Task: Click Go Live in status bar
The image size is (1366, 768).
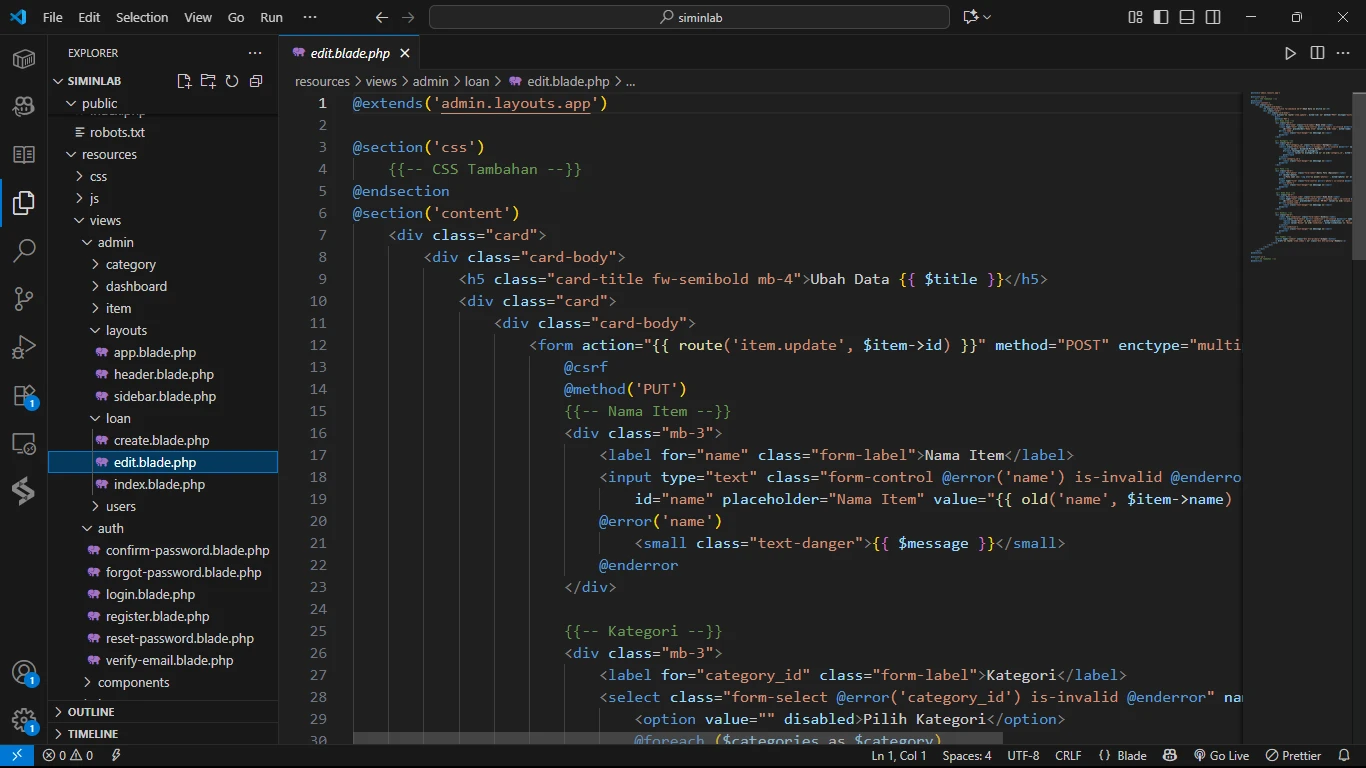Action: click(1221, 756)
